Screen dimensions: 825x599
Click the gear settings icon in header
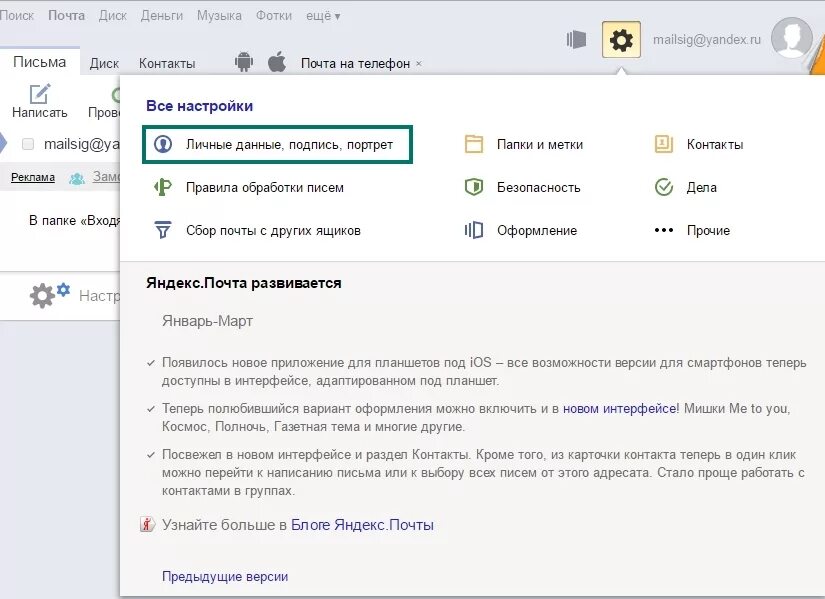(x=621, y=40)
